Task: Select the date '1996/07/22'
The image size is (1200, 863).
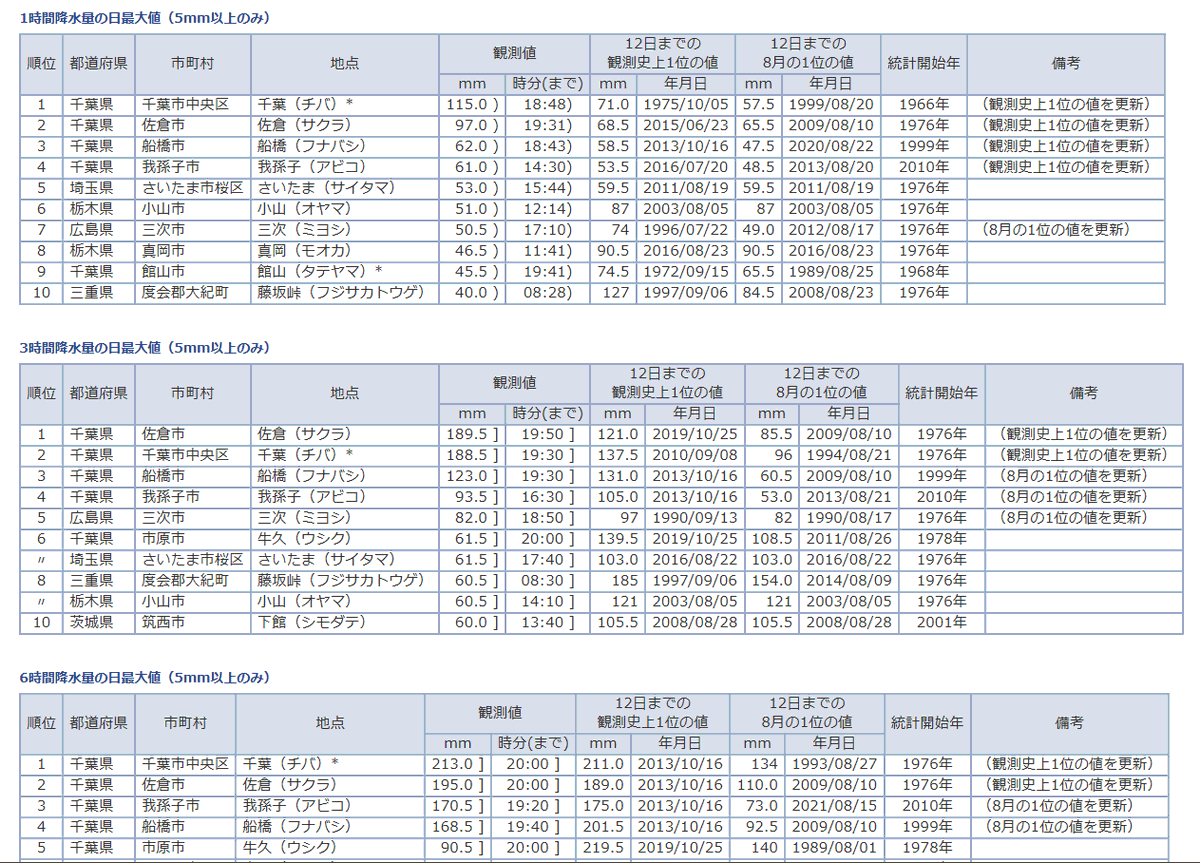Action: point(684,230)
